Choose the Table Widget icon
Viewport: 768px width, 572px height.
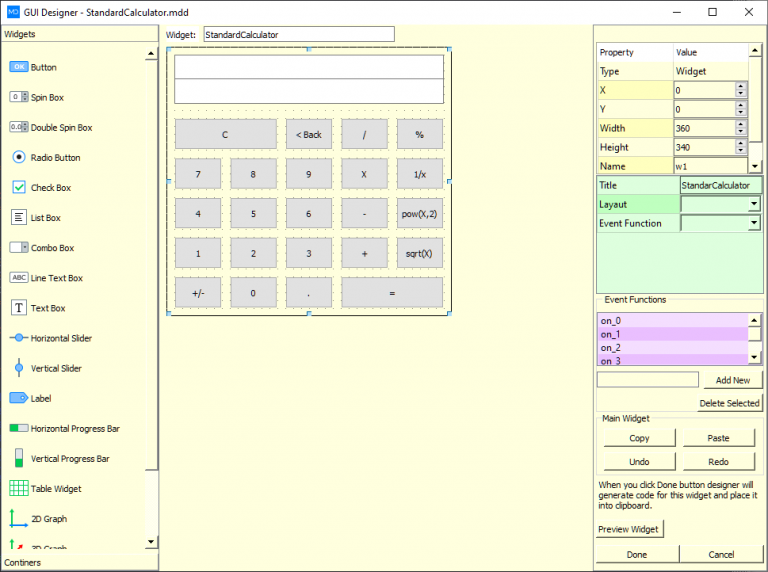point(19,488)
